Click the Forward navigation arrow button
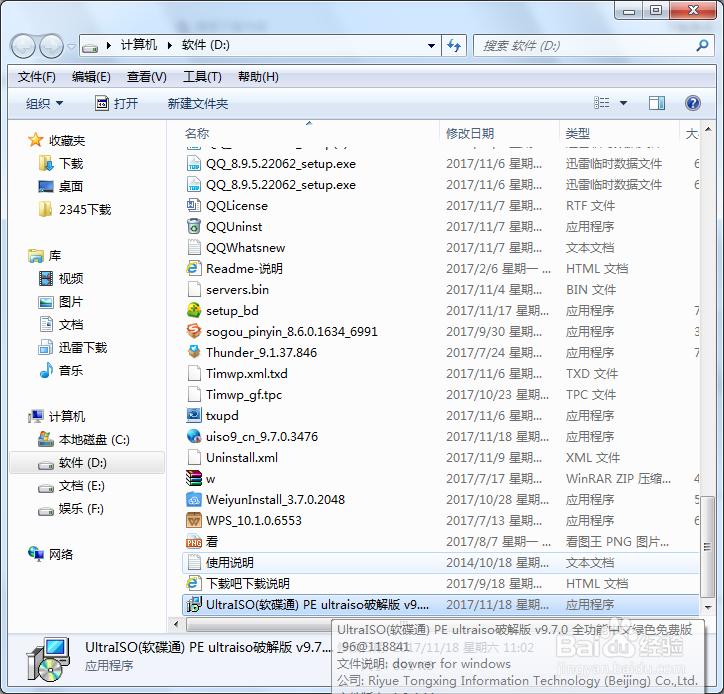724x694 pixels. point(51,46)
